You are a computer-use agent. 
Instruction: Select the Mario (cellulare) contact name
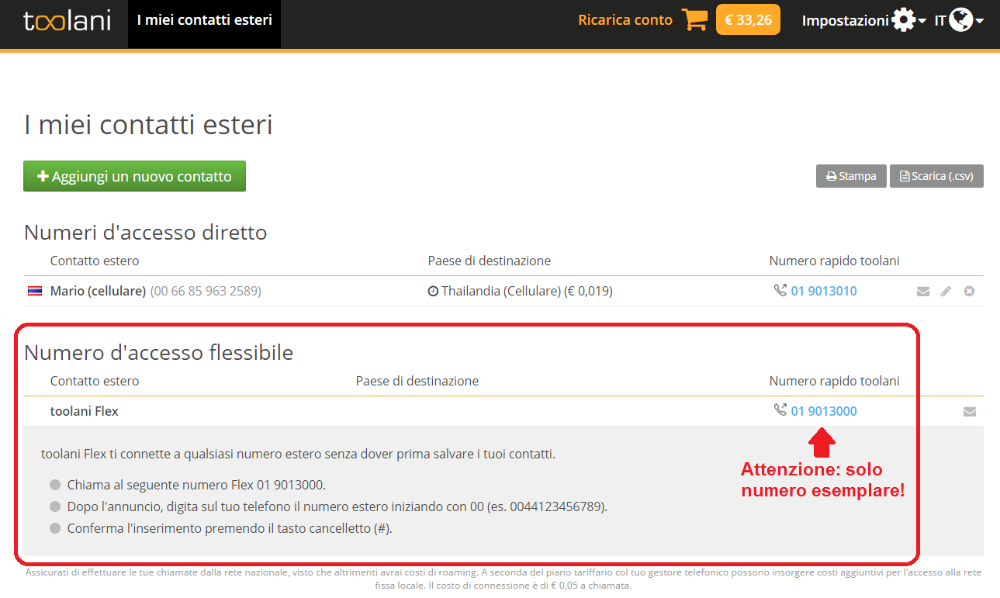pyautogui.click(x=98, y=291)
